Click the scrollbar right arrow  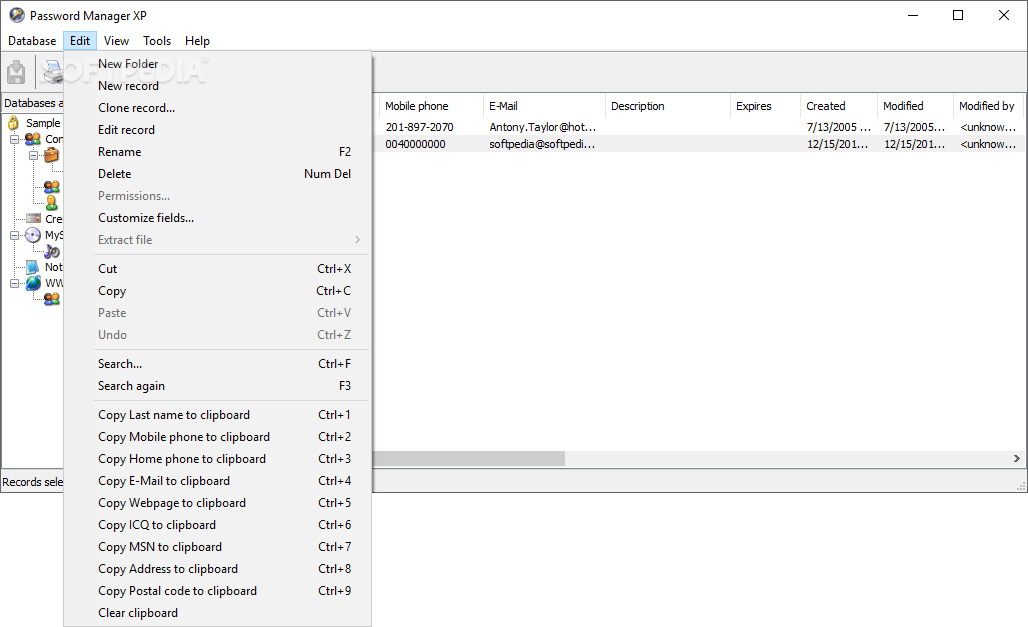tap(1016, 458)
